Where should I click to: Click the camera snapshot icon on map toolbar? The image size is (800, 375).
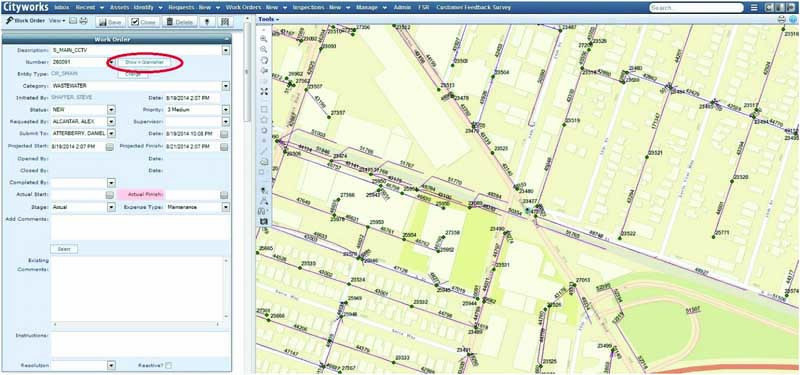pyautogui.click(x=264, y=221)
